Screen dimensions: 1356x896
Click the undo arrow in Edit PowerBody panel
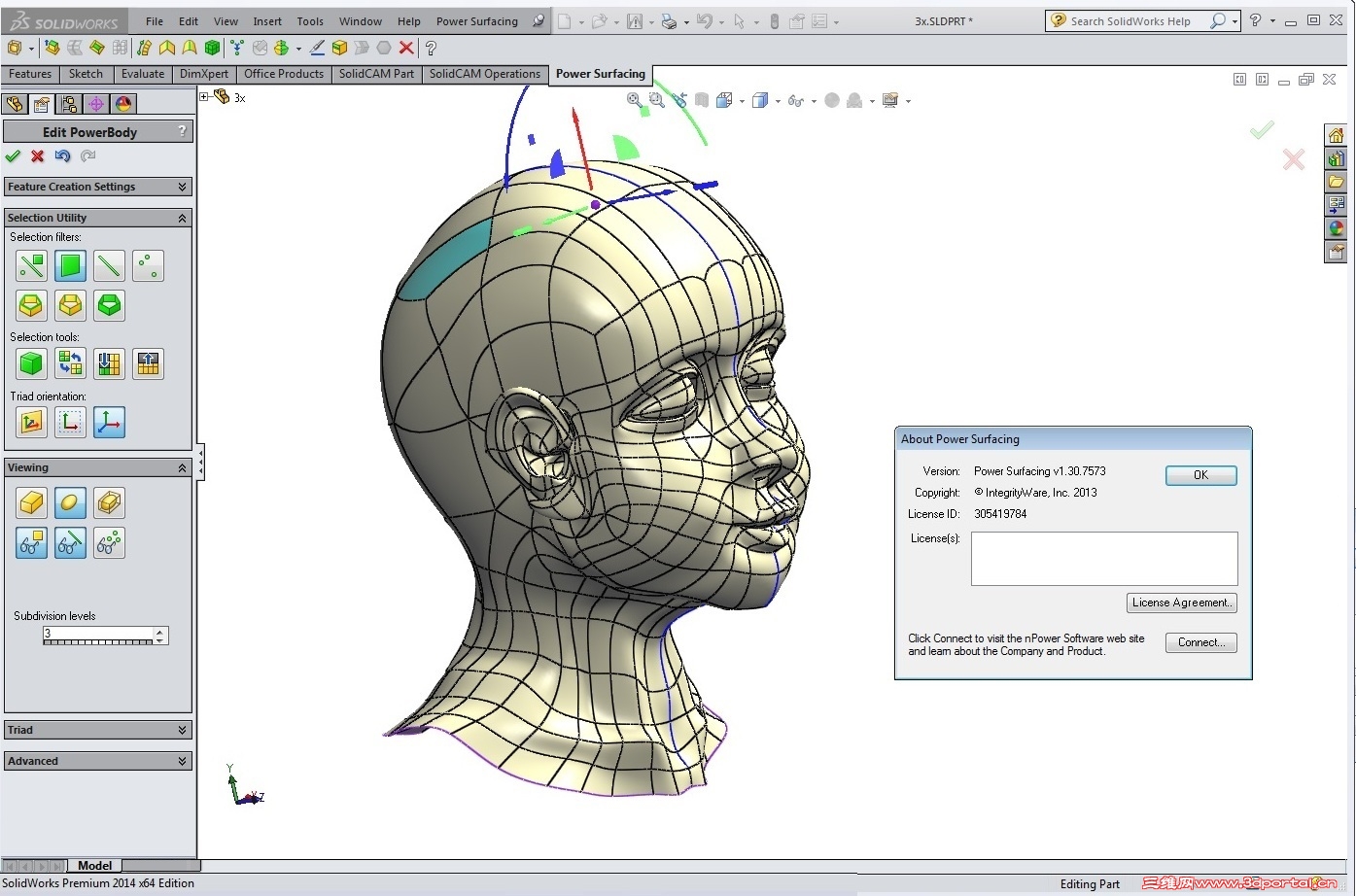63,155
